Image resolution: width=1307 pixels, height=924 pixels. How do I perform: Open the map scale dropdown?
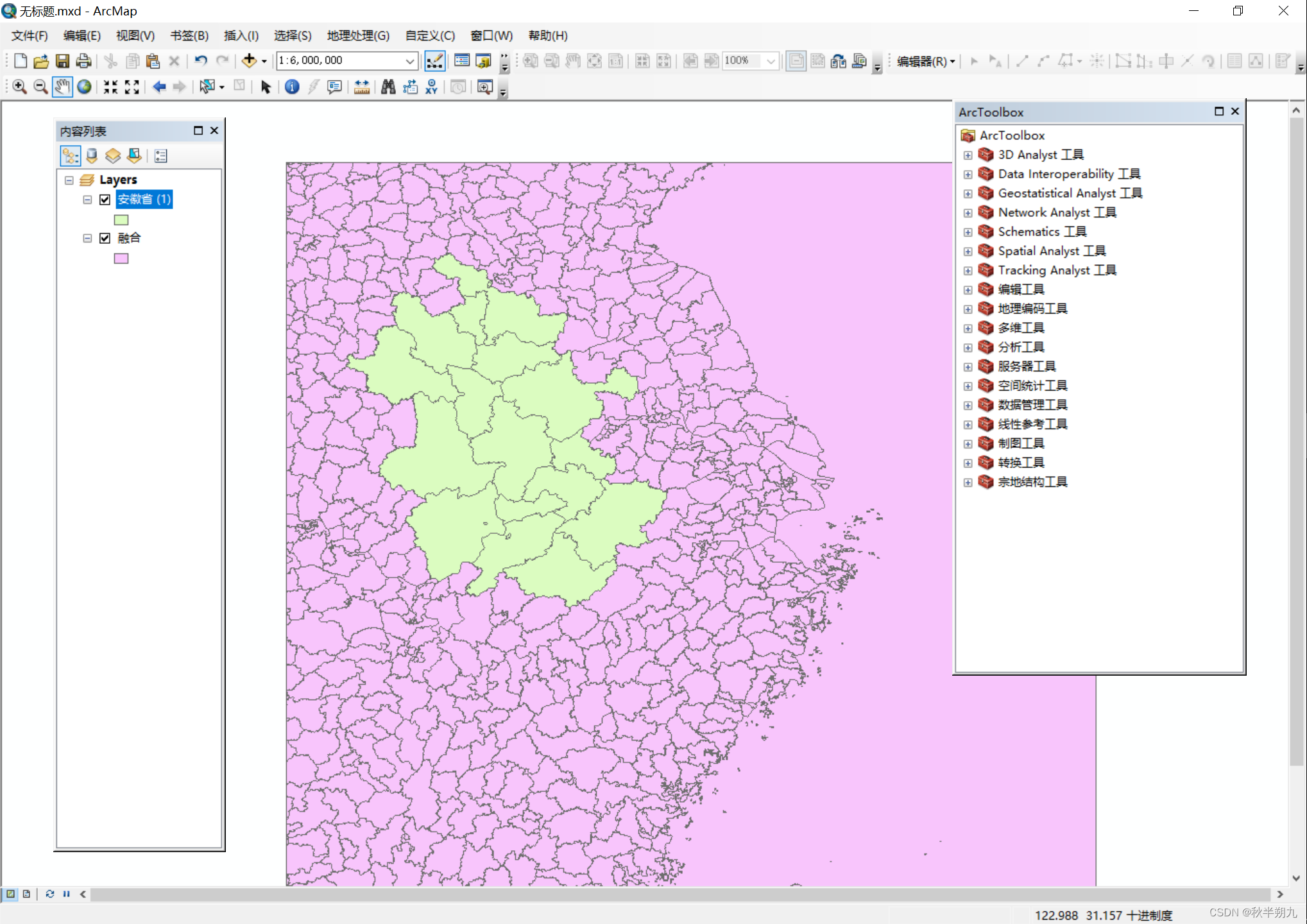click(x=409, y=61)
